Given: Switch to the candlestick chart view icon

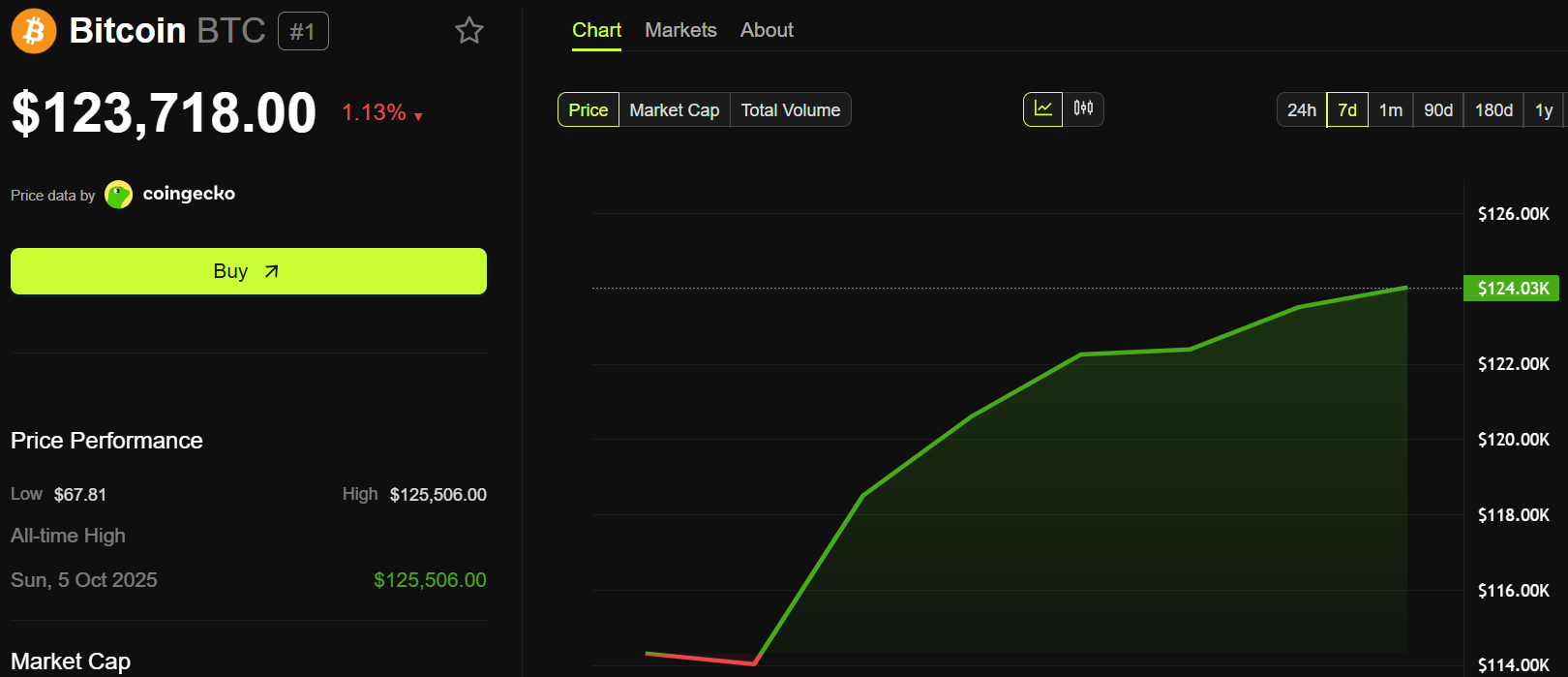Looking at the screenshot, I should tap(1083, 109).
